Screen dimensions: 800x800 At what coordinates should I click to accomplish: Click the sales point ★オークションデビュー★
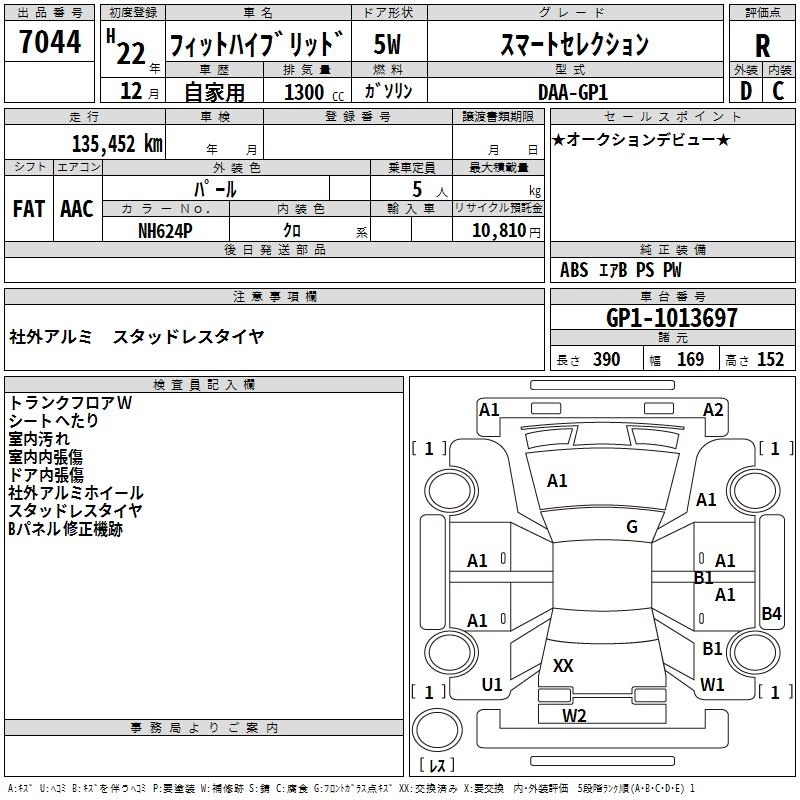(x=641, y=139)
